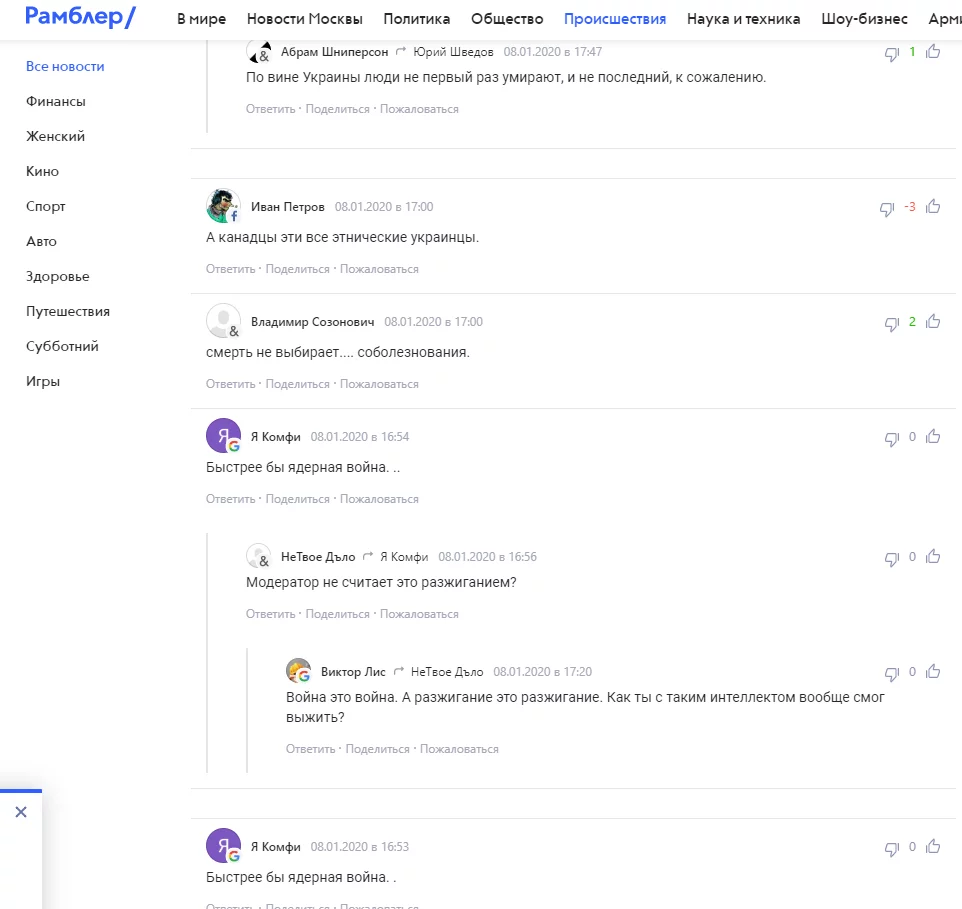The image size is (962, 909).
Task: Share Абрам Шниперсон's comment via Поделиться
Action: (337, 109)
